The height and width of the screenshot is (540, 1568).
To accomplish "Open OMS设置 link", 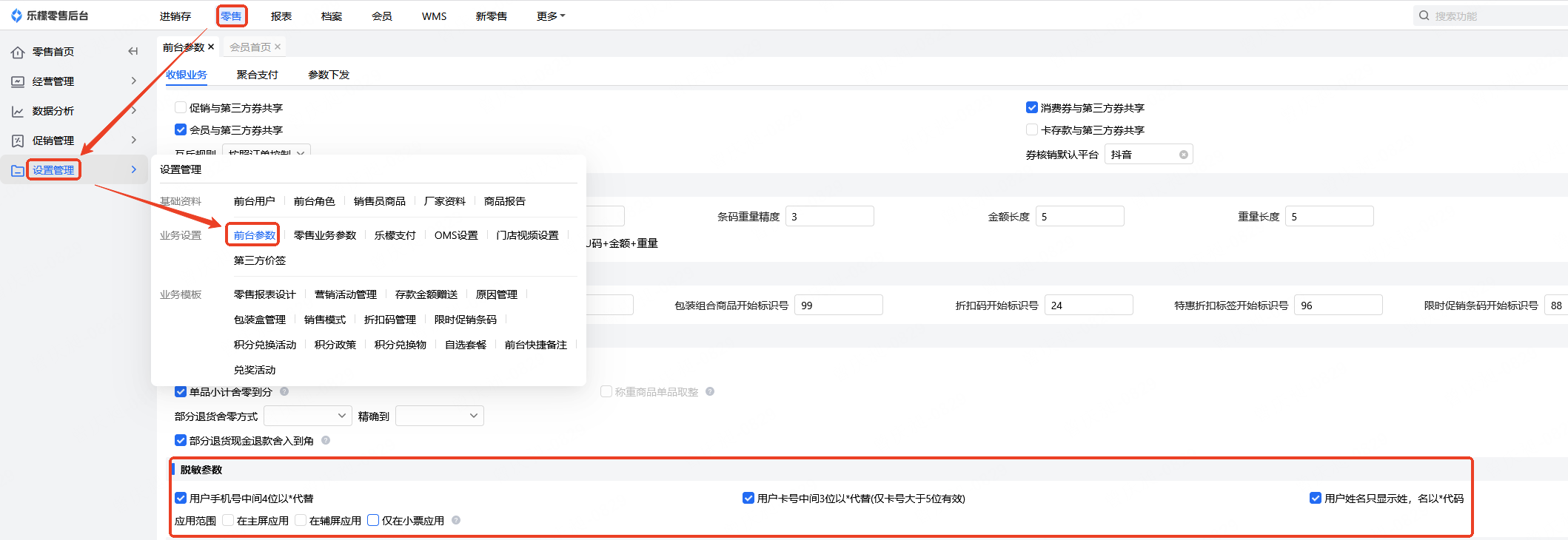I will click(x=456, y=235).
